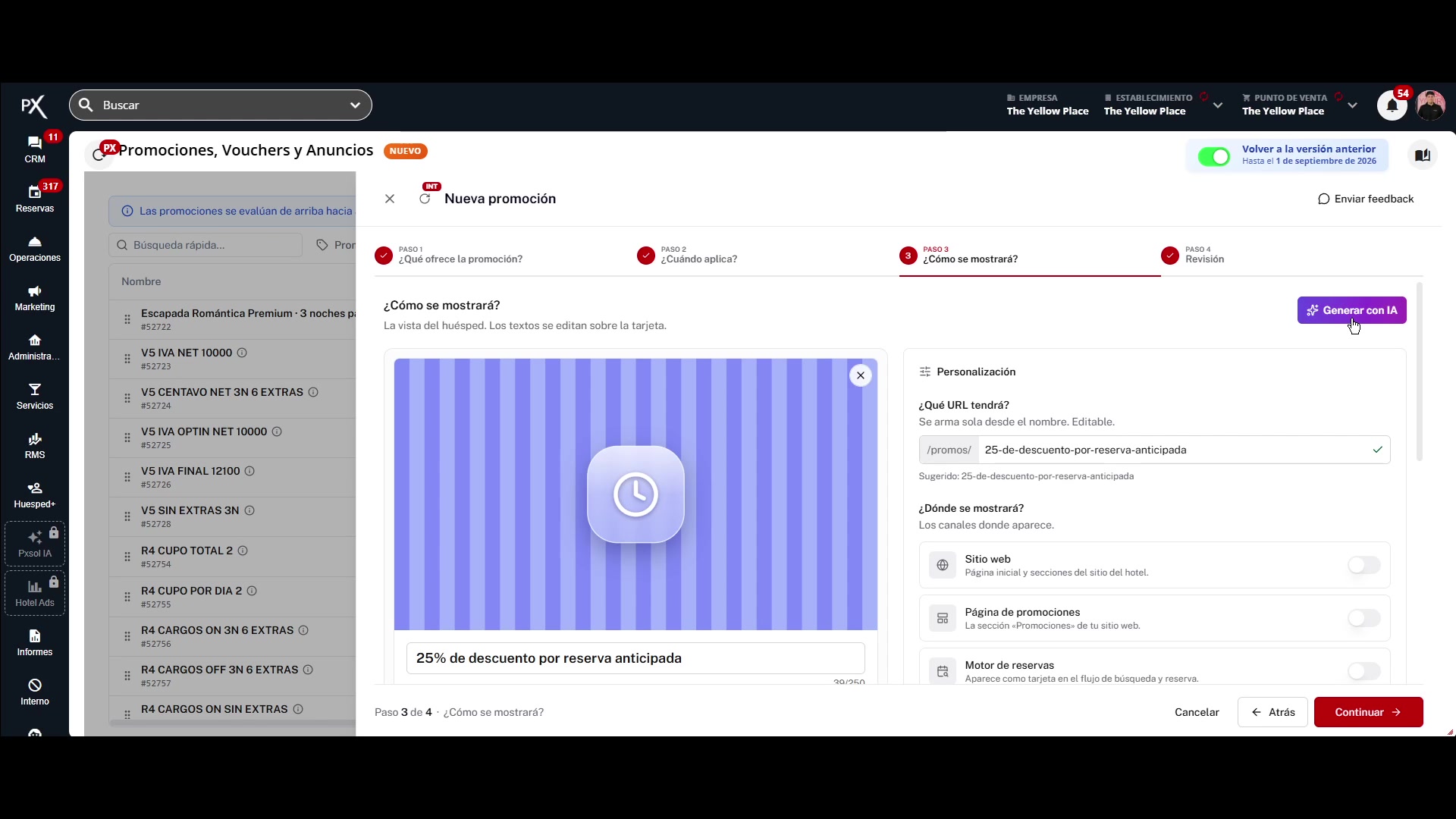The width and height of the screenshot is (1456, 819).
Task: Click the PX logo in the header
Action: (x=34, y=106)
